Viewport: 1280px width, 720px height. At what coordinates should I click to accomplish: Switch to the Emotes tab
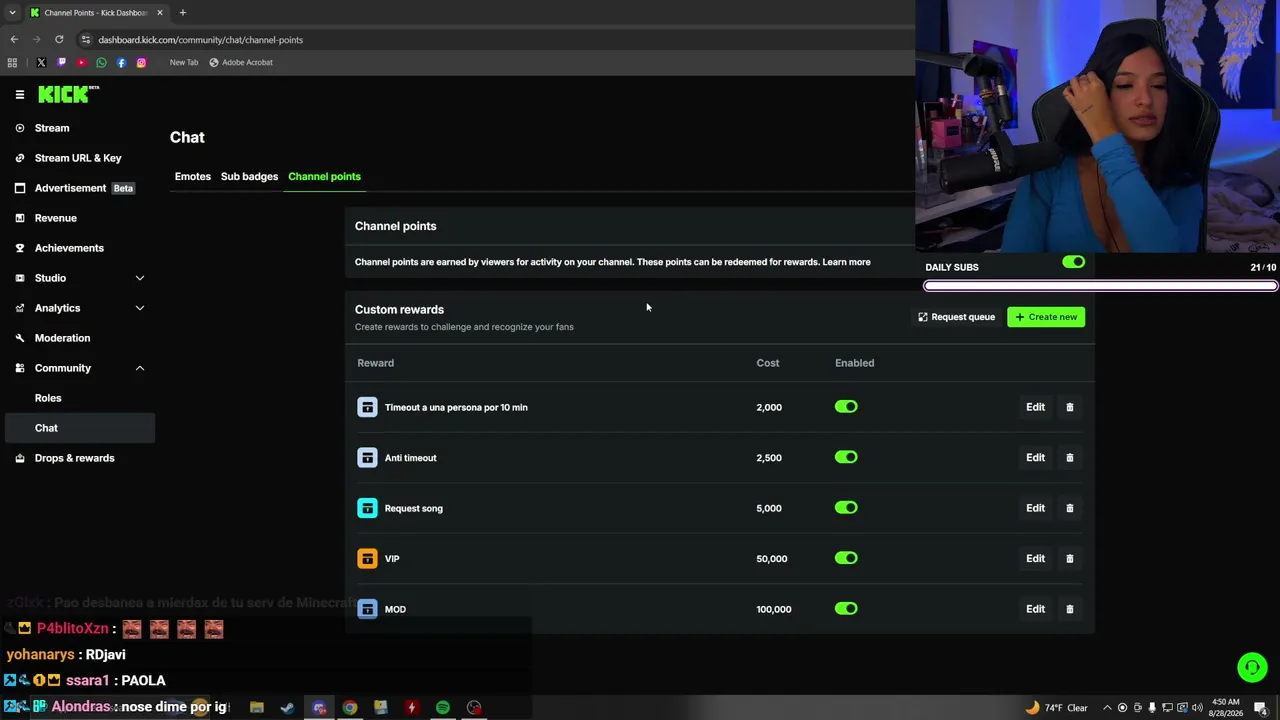point(193,176)
